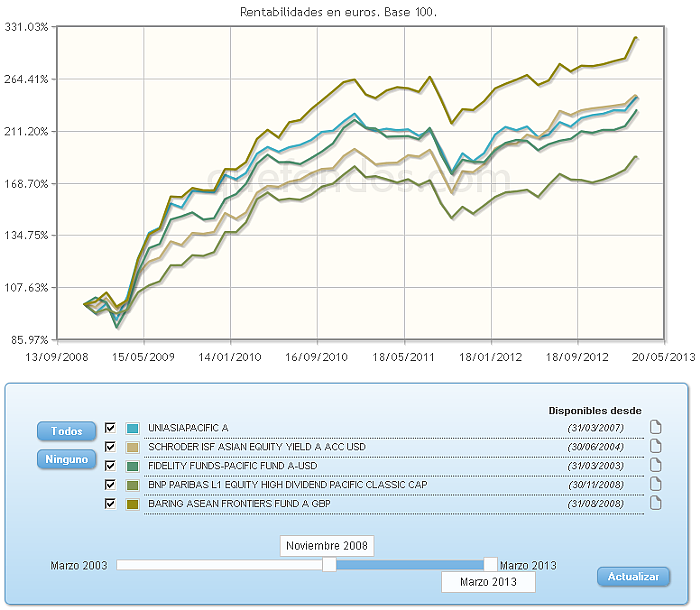Viewport: 700px width, 610px height.
Task: Click the chart title Rentabilidades en euros
Action: point(338,12)
